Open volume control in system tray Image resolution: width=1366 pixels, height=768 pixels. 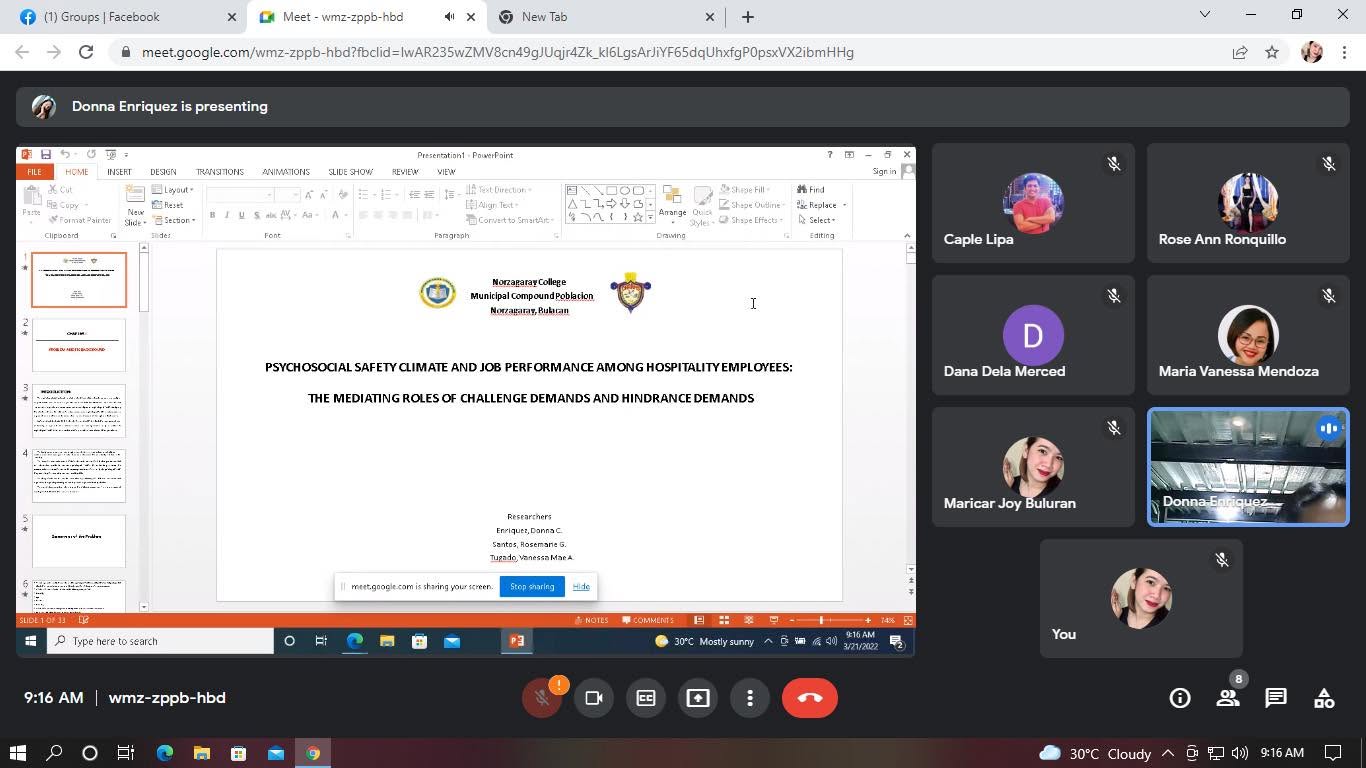[1240, 753]
